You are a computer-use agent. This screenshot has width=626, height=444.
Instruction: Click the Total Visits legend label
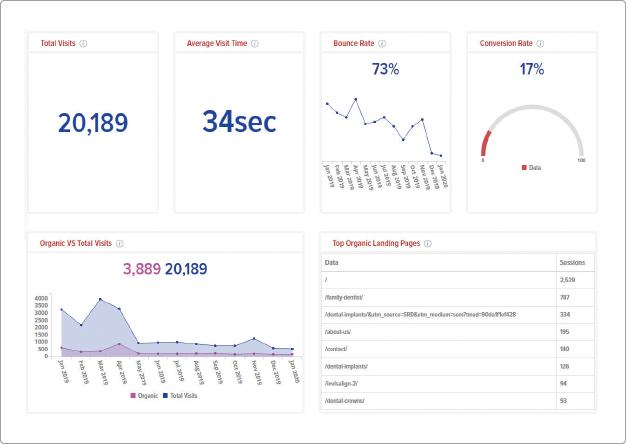[x=184, y=396]
